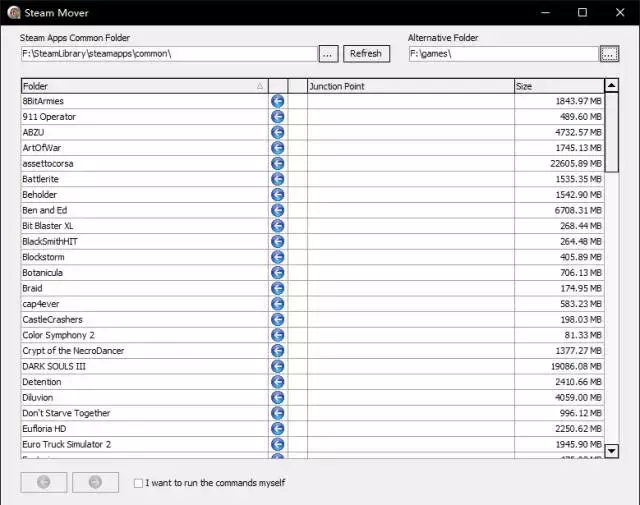Image resolution: width=640 pixels, height=505 pixels.
Task: Click the blue arrow icon for Euro Truck Simulator 2
Action: 278,444
